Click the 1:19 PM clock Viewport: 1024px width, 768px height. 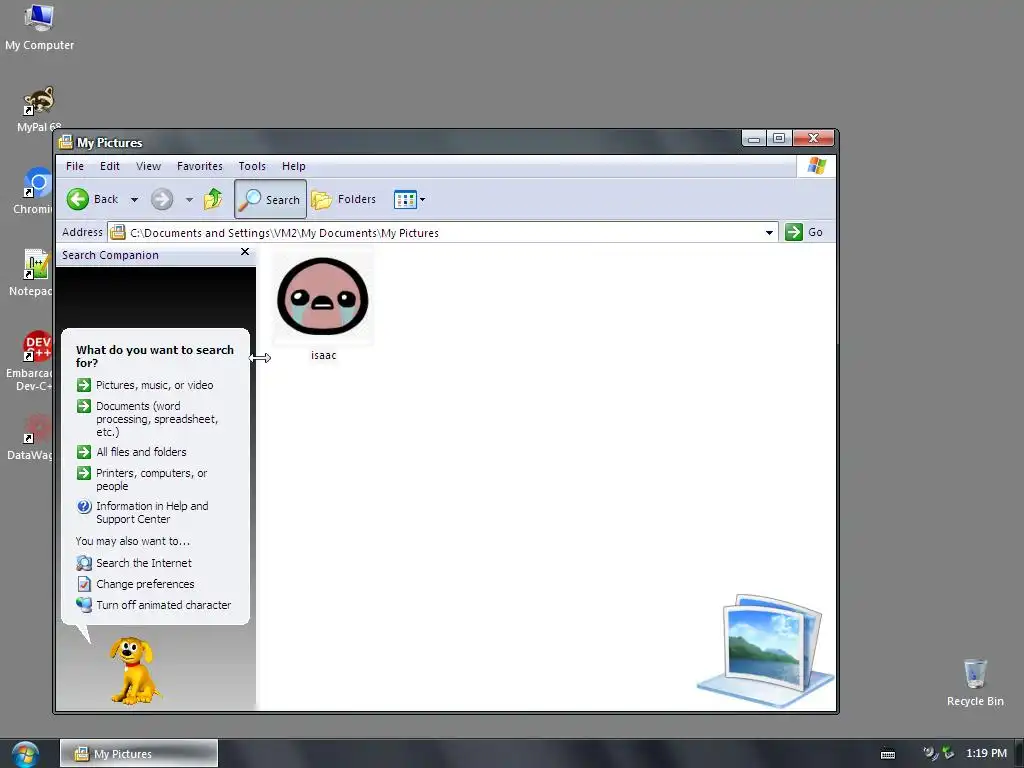pos(986,753)
